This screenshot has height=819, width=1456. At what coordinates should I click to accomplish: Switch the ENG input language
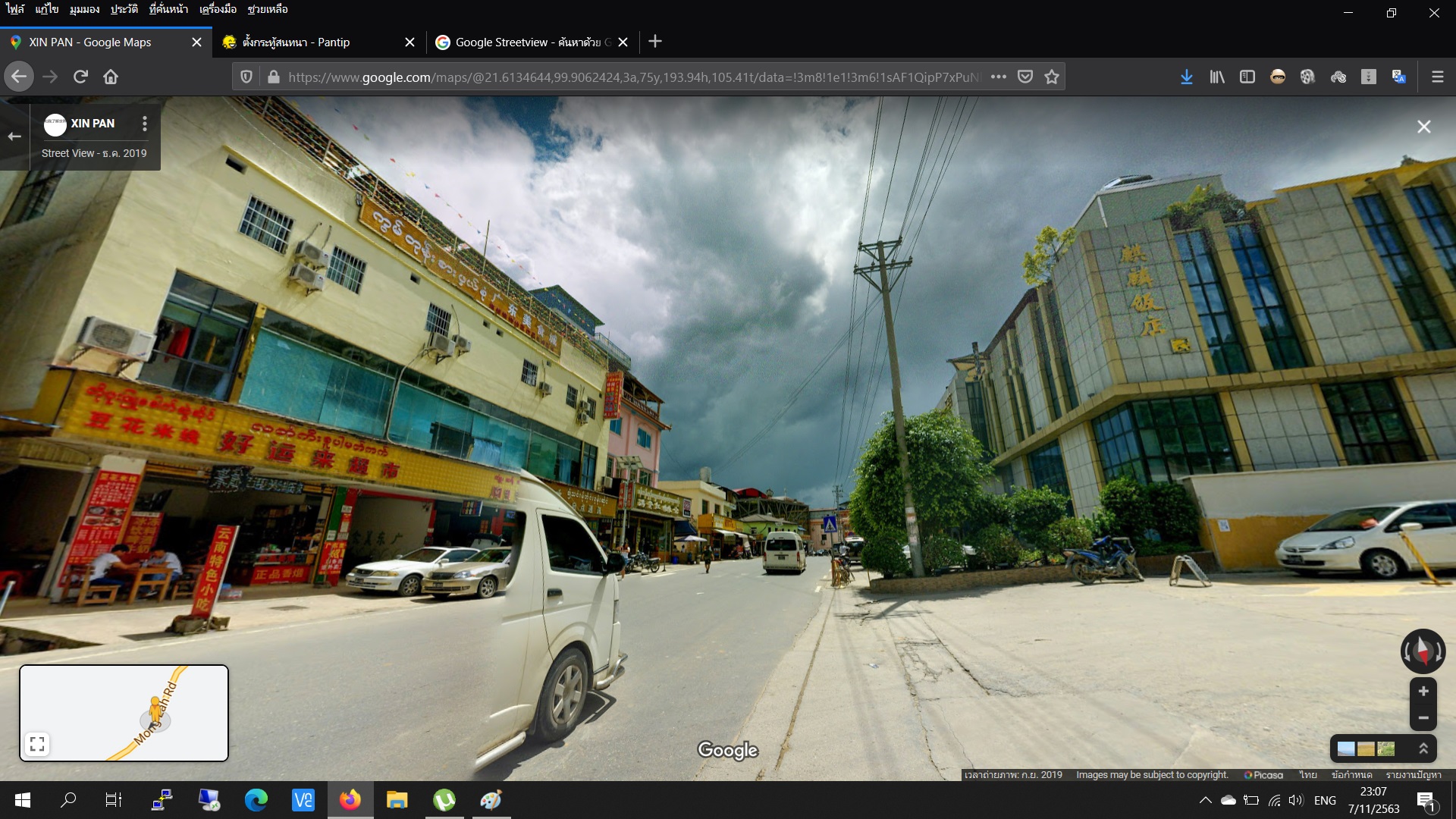[x=1325, y=800]
